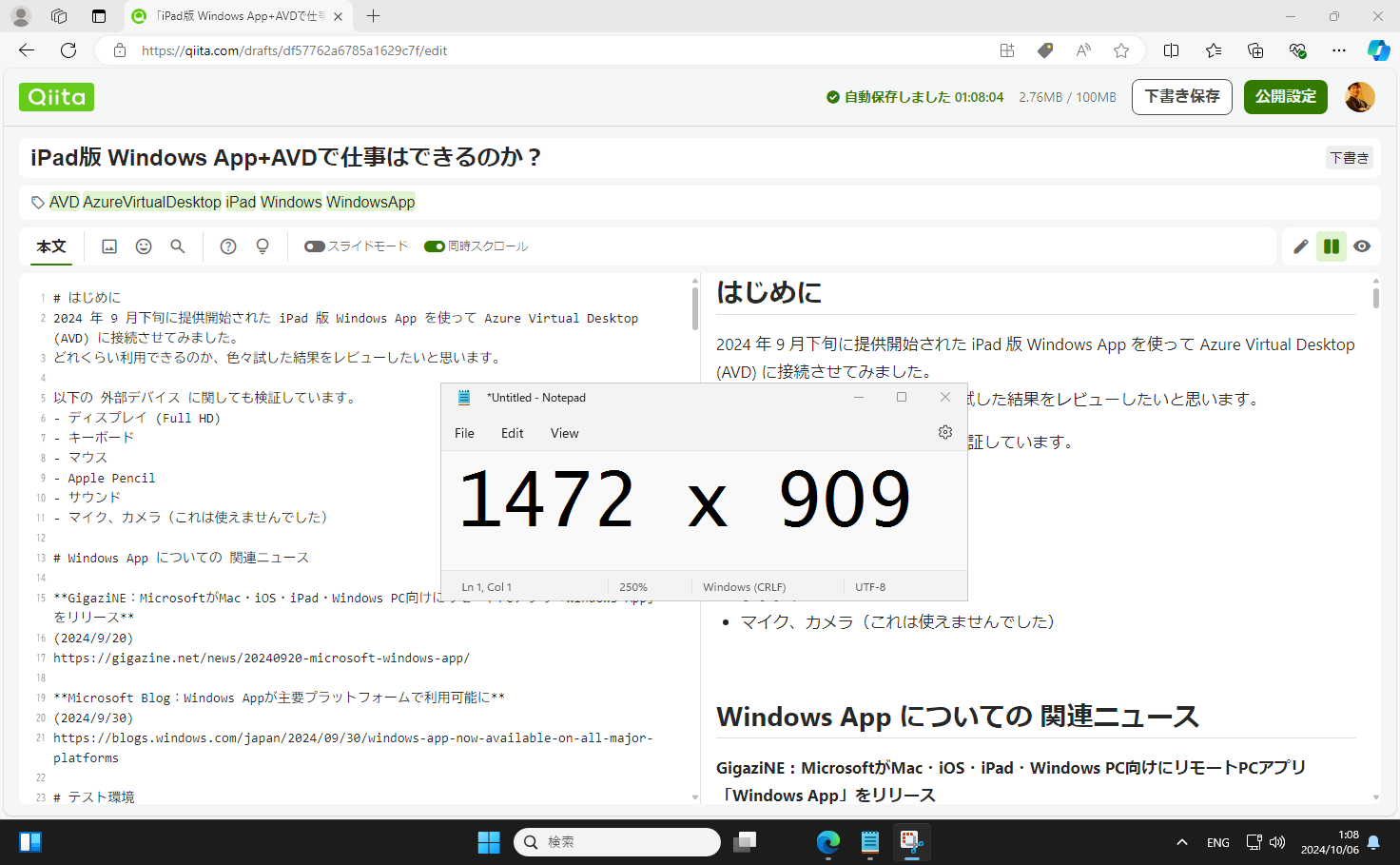
Task: Click the lightbulb tips icon
Action: (x=262, y=246)
